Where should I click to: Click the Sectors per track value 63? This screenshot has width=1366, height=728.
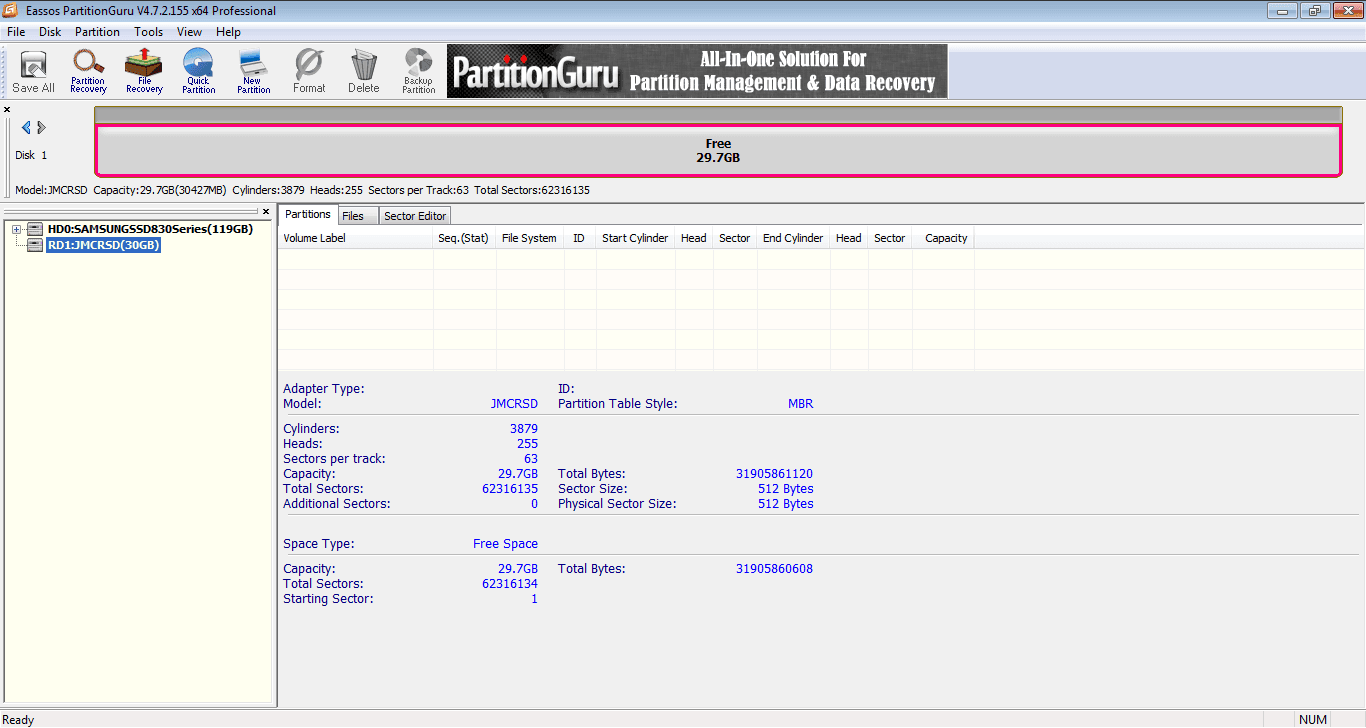pos(531,459)
